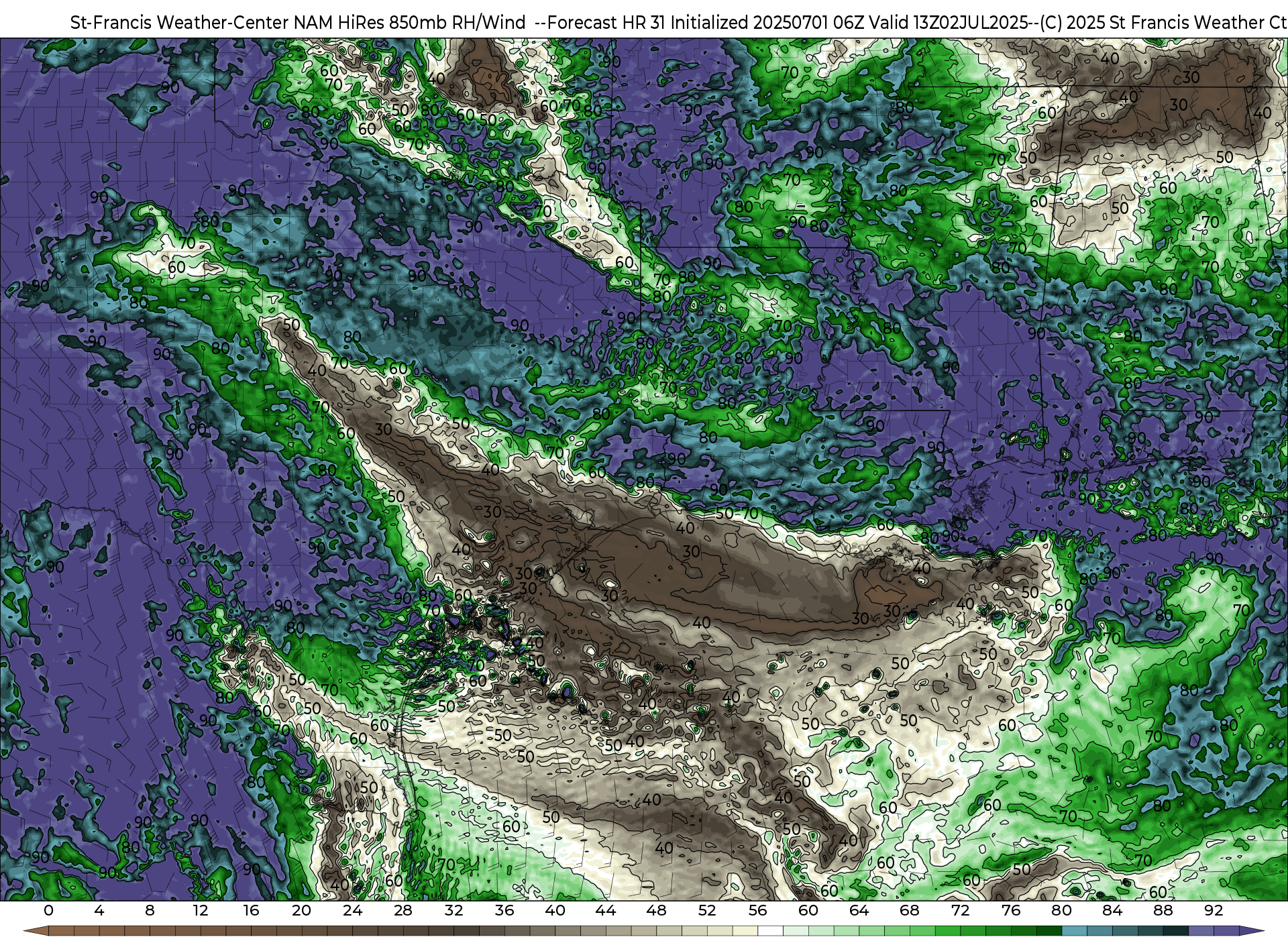Click the purple right-end arrow of the colorbar

click(1251, 931)
